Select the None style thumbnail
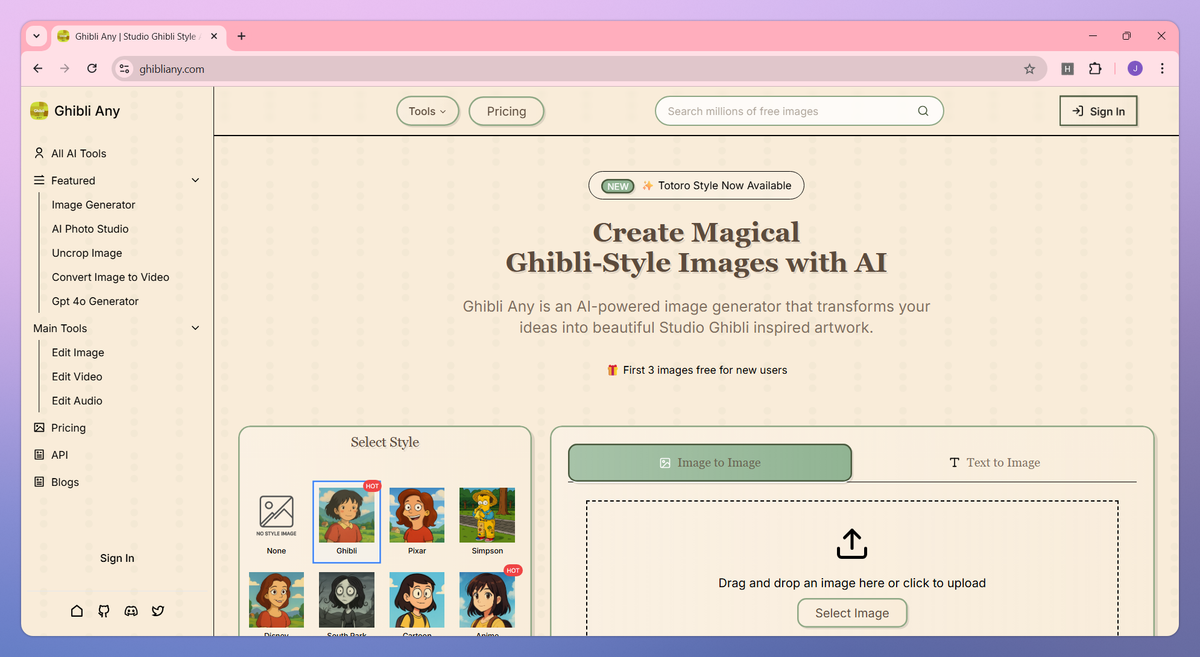1200x657 pixels. pos(277,521)
